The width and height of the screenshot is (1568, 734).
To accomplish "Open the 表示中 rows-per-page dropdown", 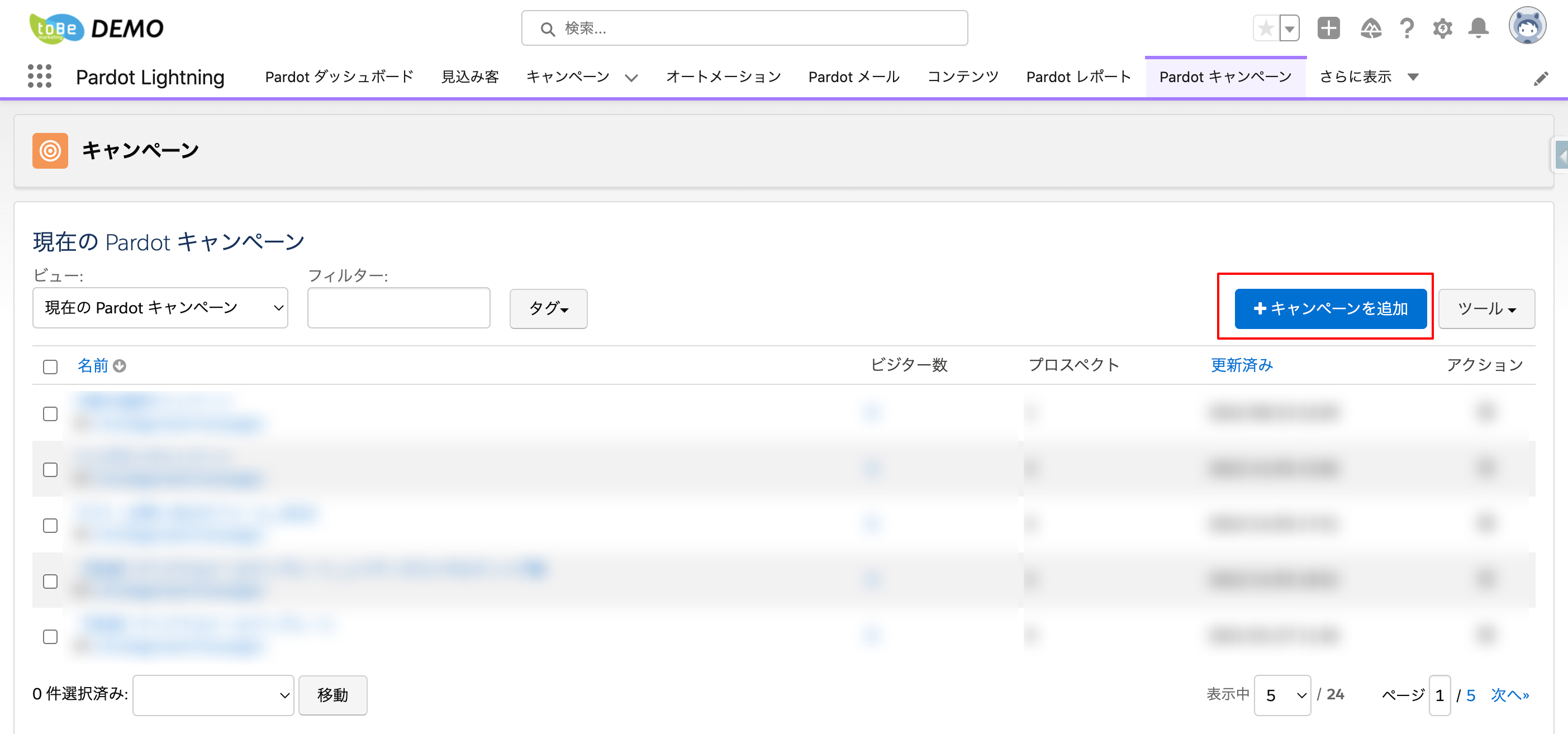I will click(1282, 695).
